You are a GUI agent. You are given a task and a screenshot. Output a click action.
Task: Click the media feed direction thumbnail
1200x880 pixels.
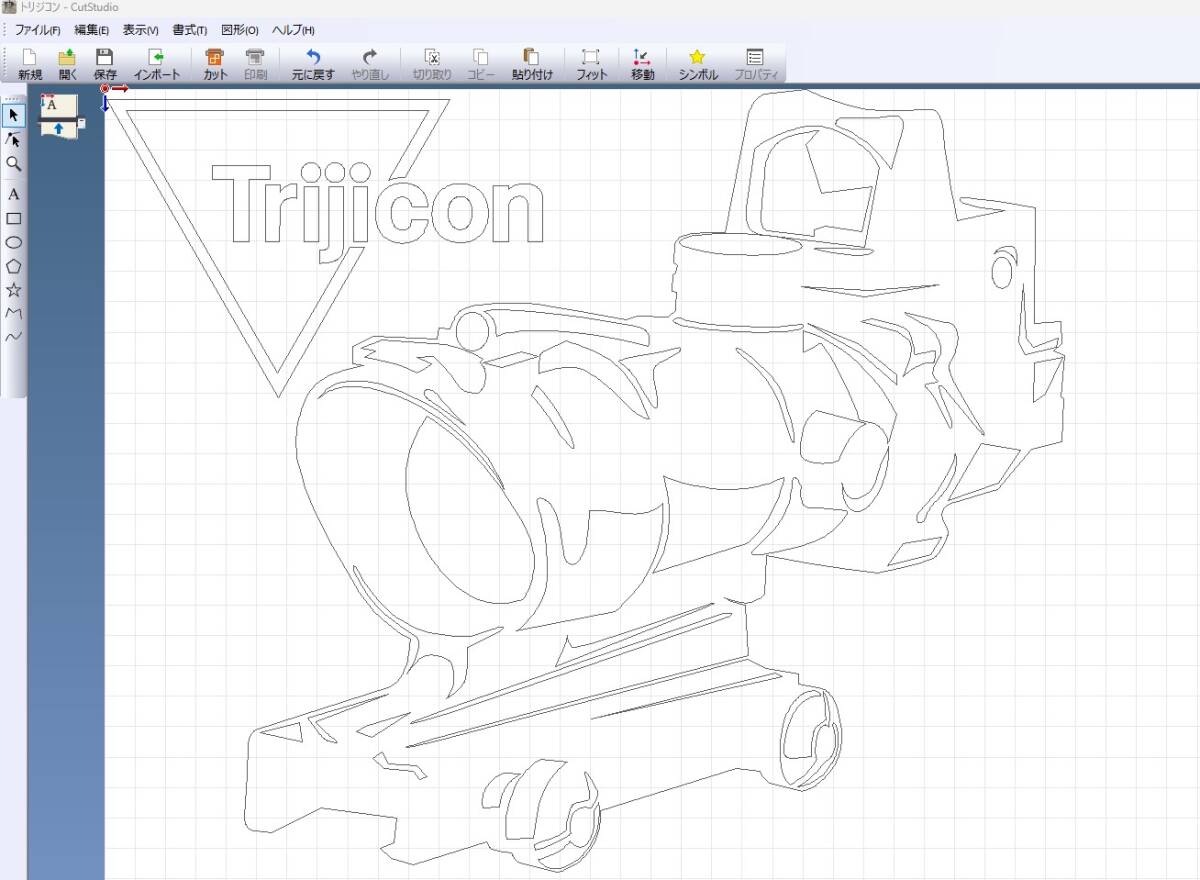click(x=60, y=115)
